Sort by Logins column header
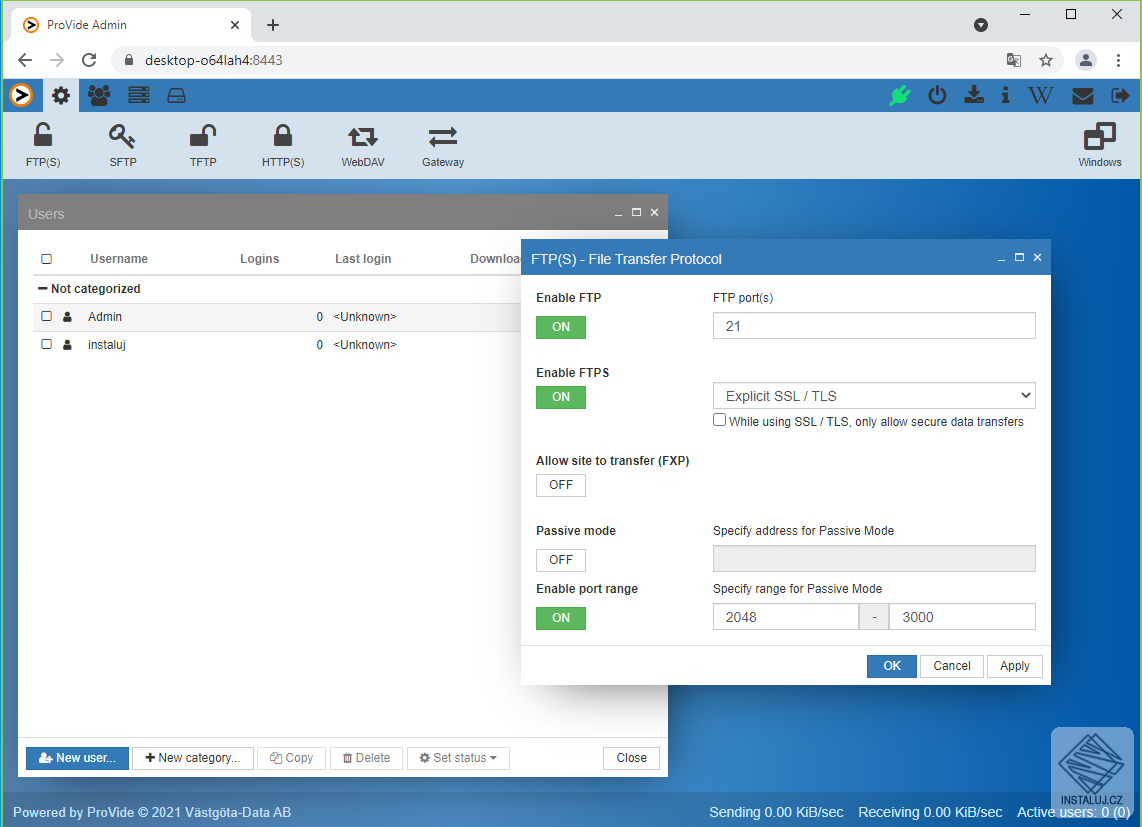 (259, 259)
